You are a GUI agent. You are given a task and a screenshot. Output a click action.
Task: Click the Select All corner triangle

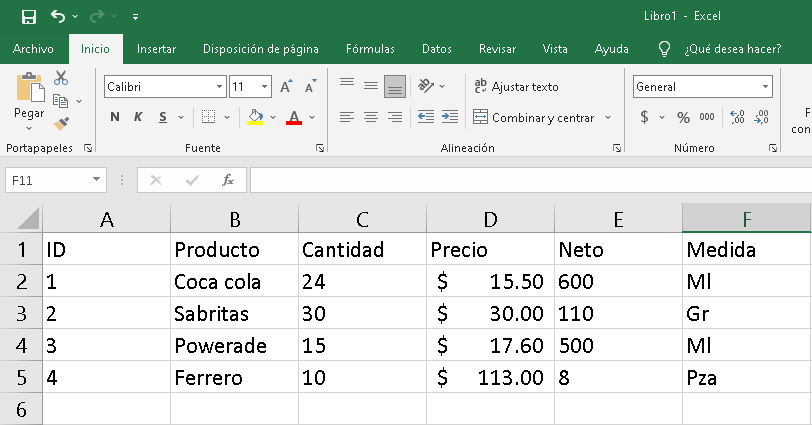click(28, 218)
